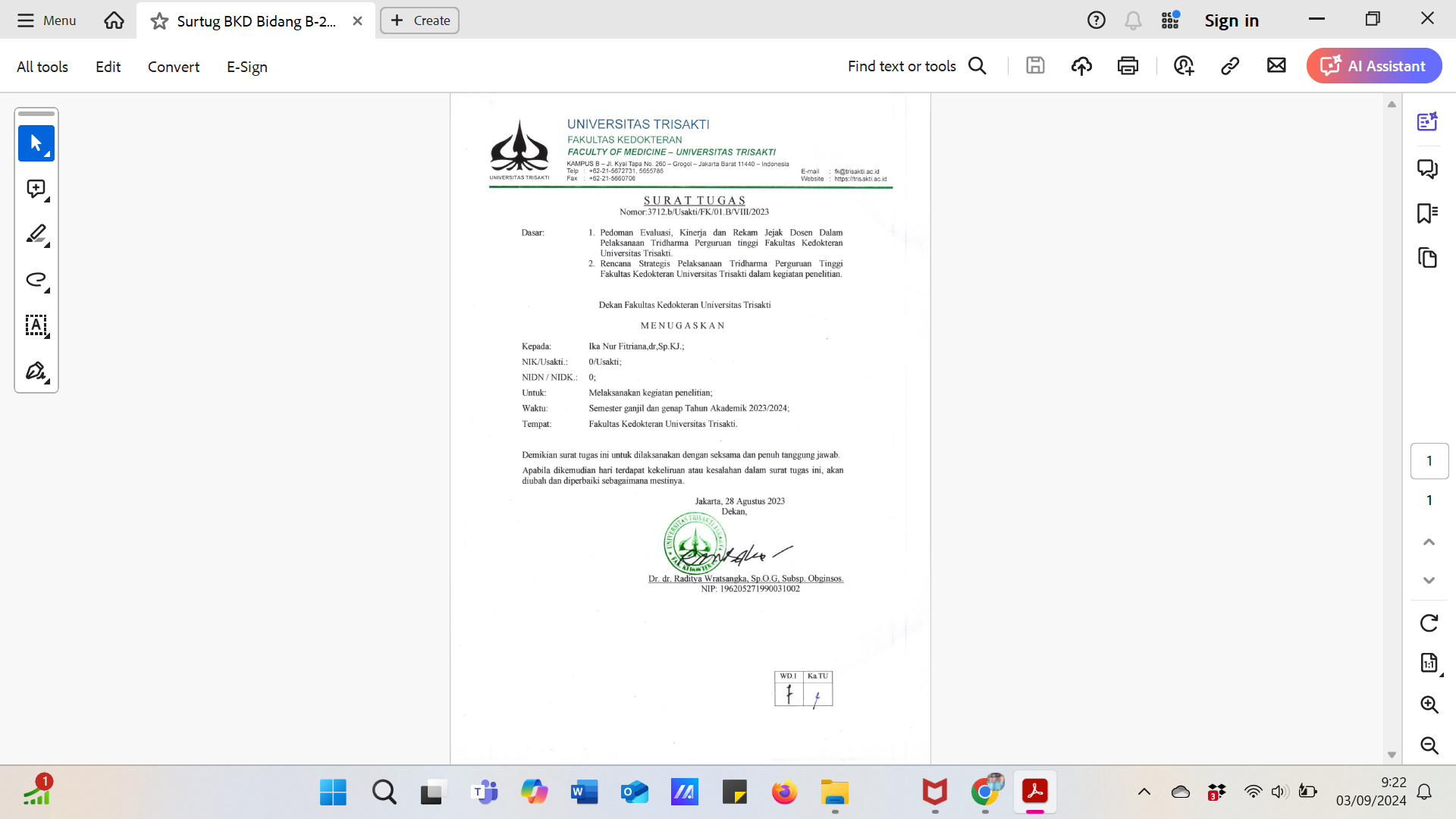This screenshot has height=819, width=1456.
Task: Open the Edit menu
Action: 108,67
